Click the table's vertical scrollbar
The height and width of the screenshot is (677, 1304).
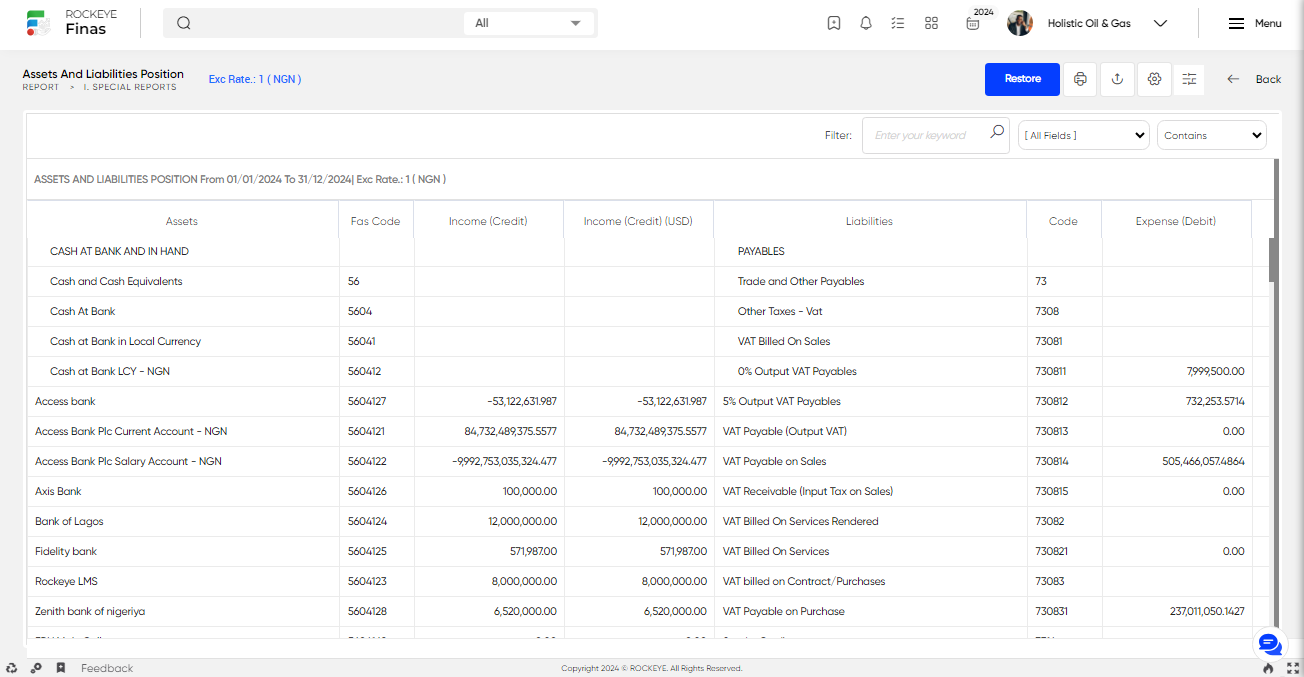1274,260
